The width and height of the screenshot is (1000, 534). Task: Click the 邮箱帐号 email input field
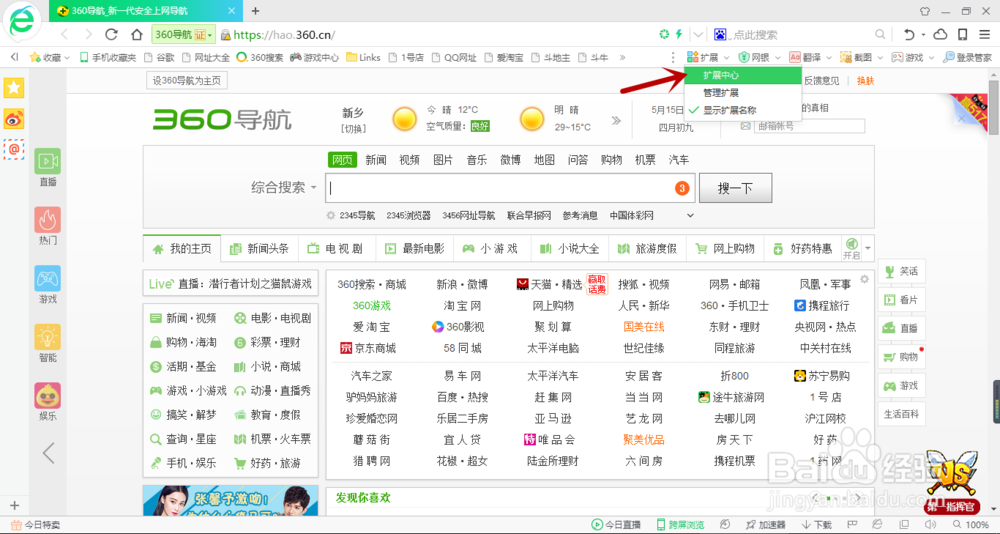click(x=809, y=126)
